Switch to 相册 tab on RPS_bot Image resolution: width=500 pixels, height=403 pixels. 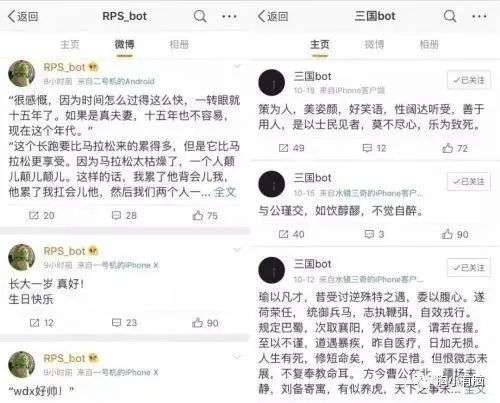pos(179,44)
